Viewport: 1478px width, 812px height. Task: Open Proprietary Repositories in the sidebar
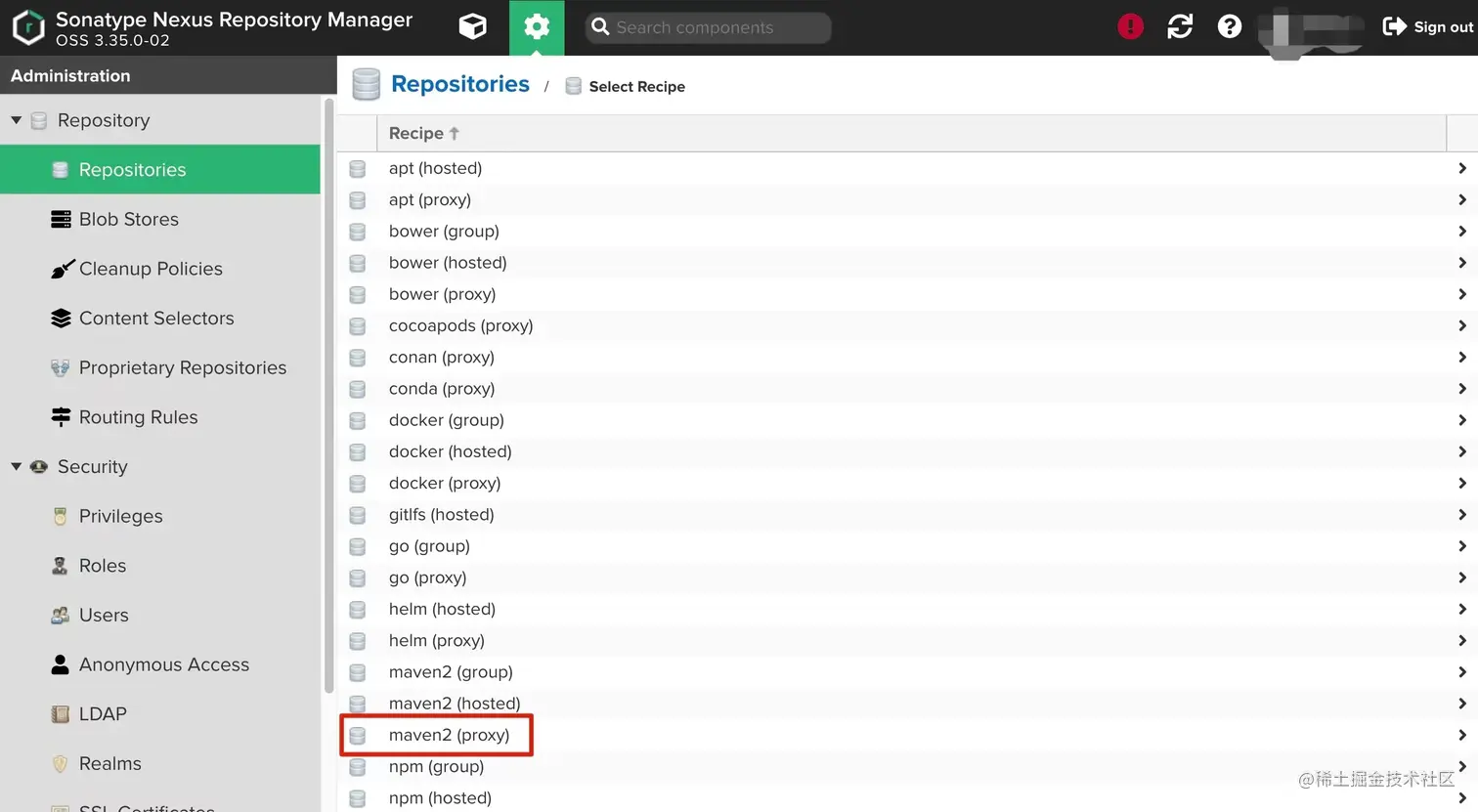[160, 367]
